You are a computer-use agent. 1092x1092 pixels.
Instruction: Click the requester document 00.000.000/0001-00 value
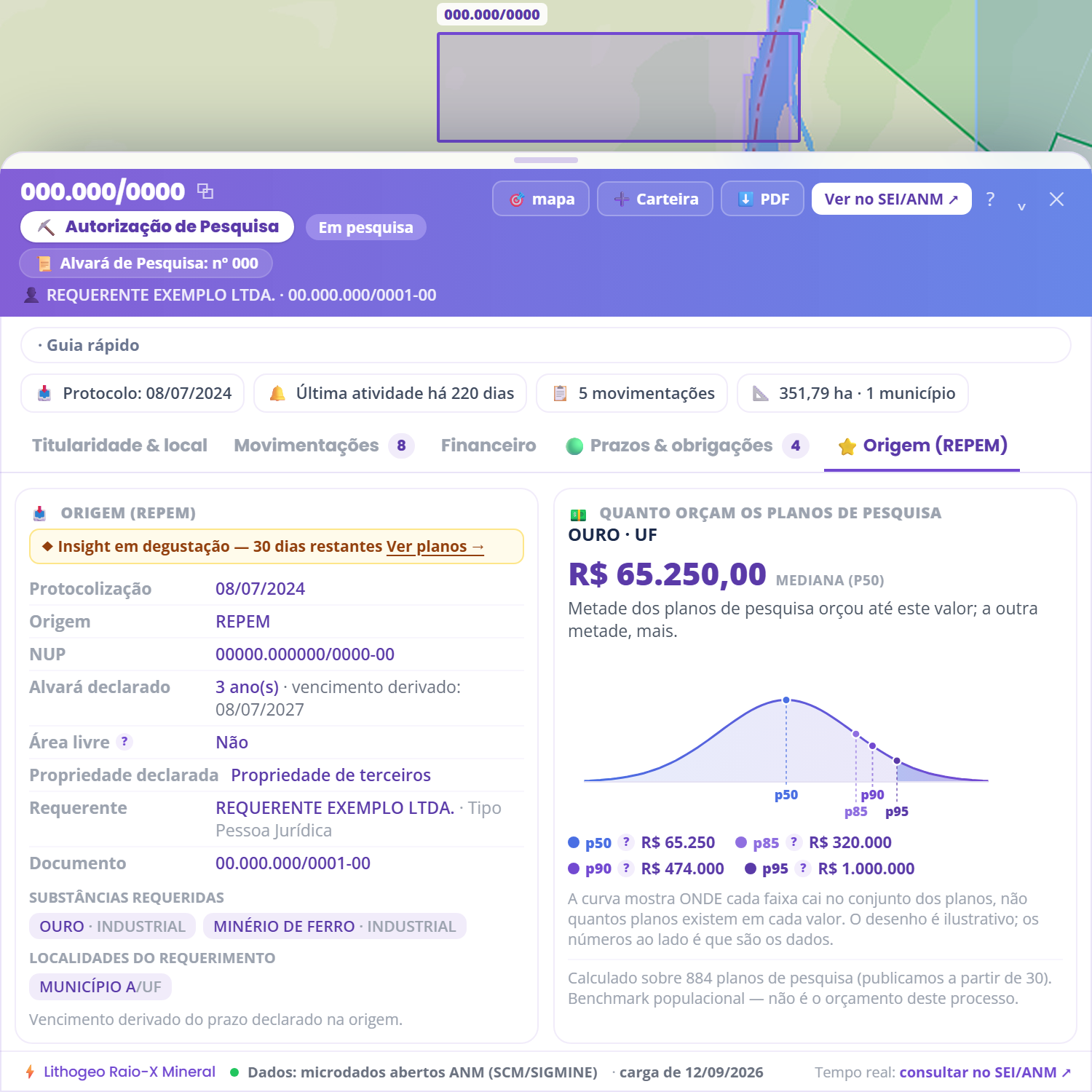(293, 863)
